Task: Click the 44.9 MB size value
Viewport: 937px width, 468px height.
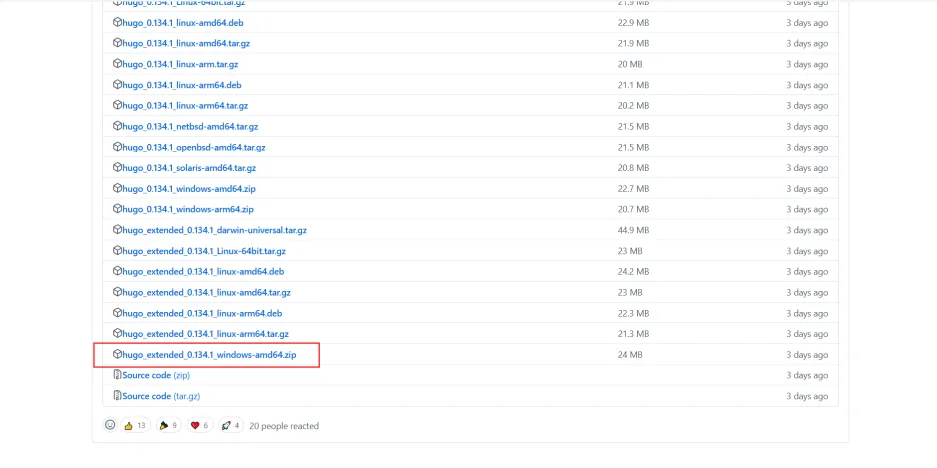Action: (633, 230)
